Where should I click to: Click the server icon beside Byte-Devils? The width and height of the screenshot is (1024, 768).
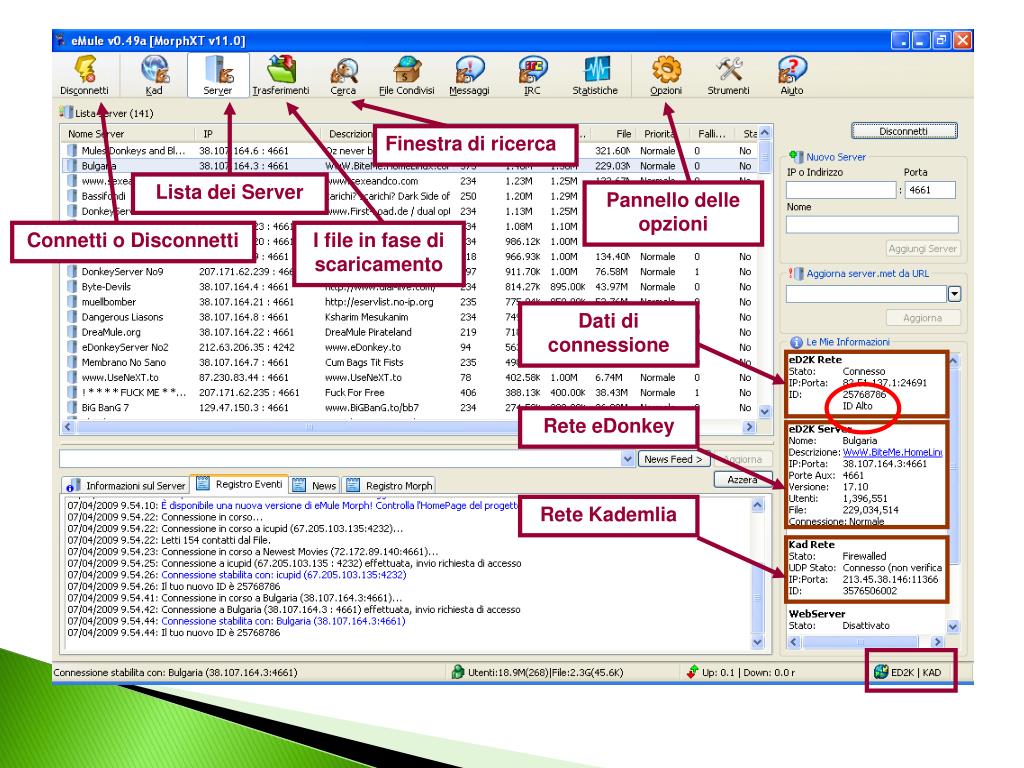[x=72, y=287]
